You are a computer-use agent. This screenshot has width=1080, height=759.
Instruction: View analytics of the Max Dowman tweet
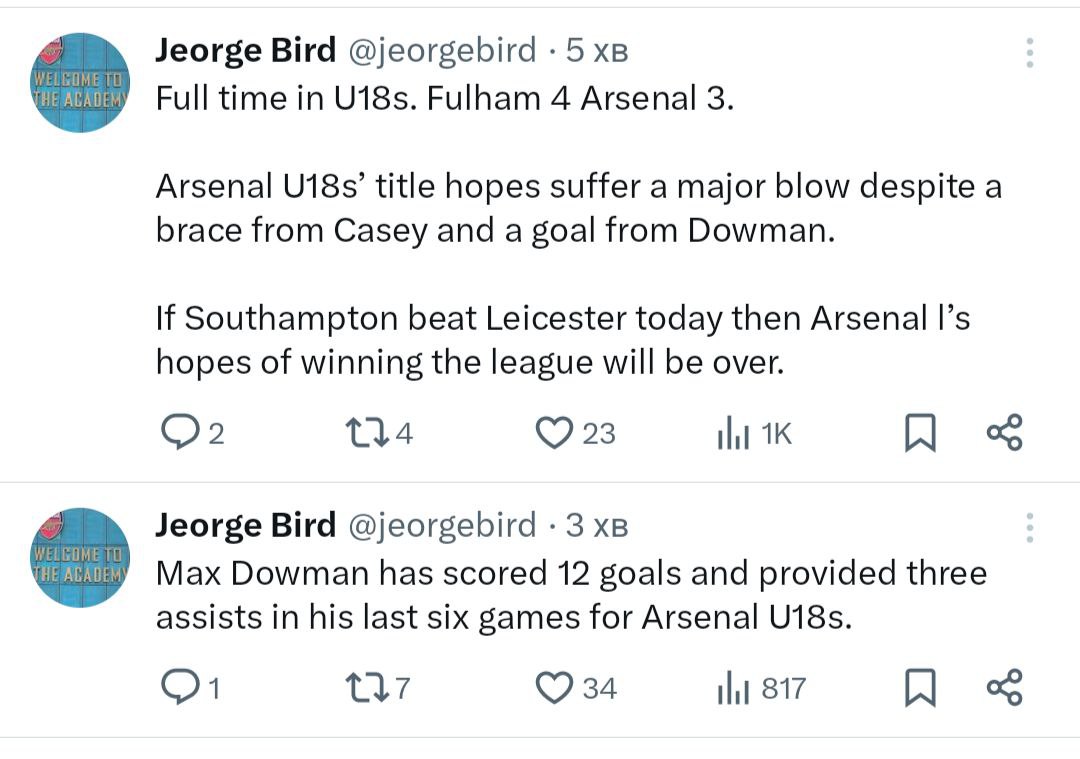pos(733,688)
